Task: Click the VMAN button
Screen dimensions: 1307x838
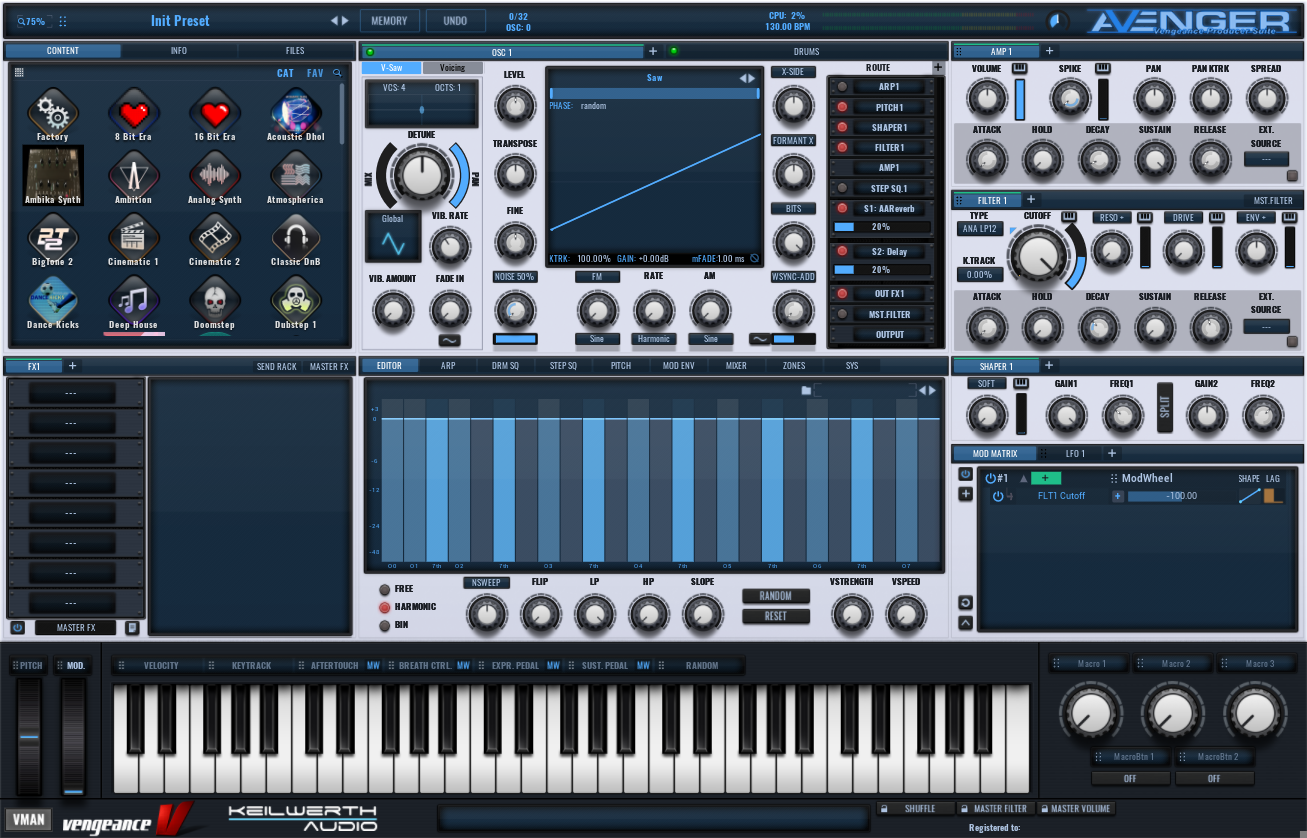Action: [x=29, y=820]
